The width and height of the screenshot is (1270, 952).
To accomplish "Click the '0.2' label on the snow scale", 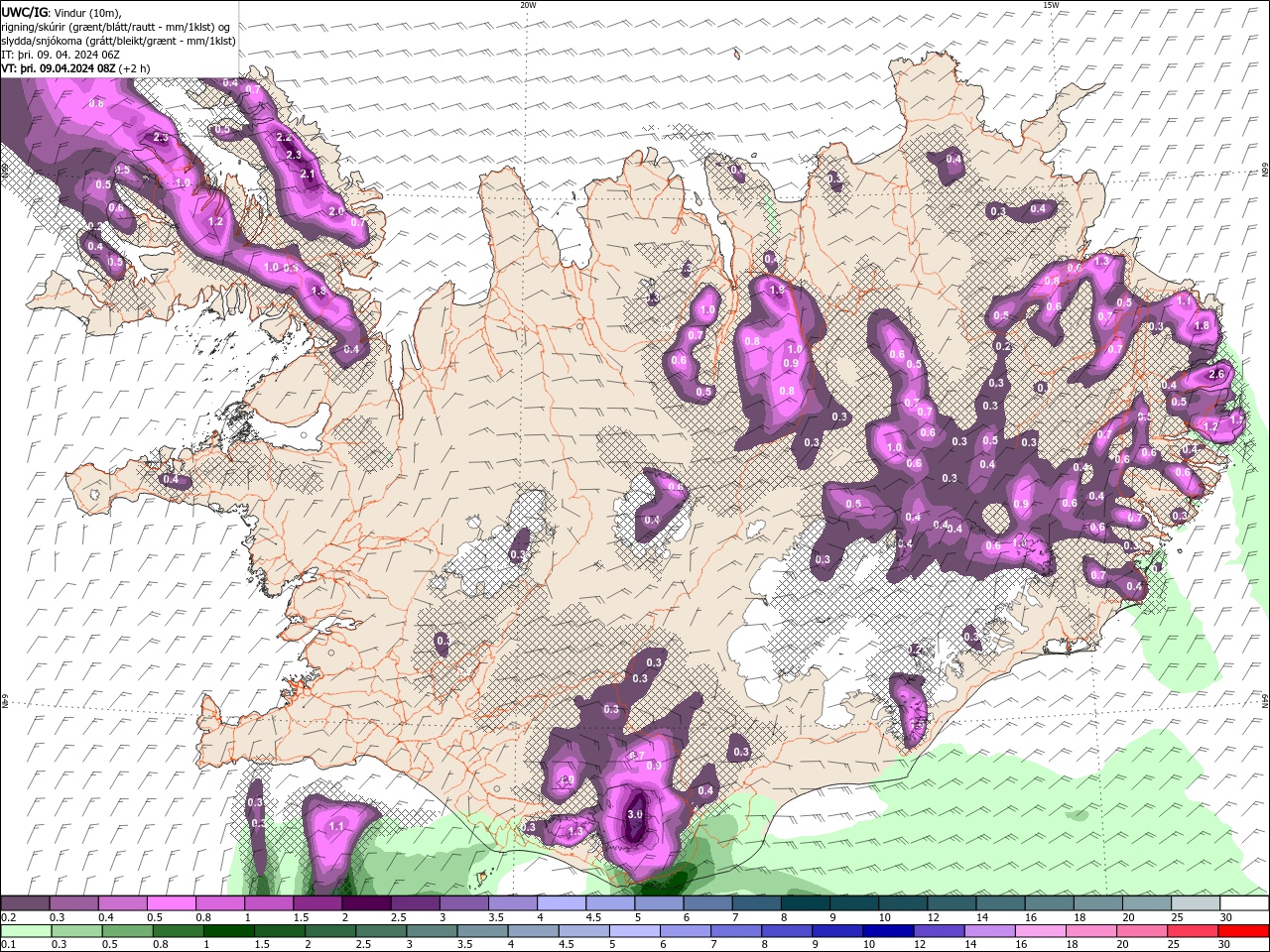I will coord(9,917).
